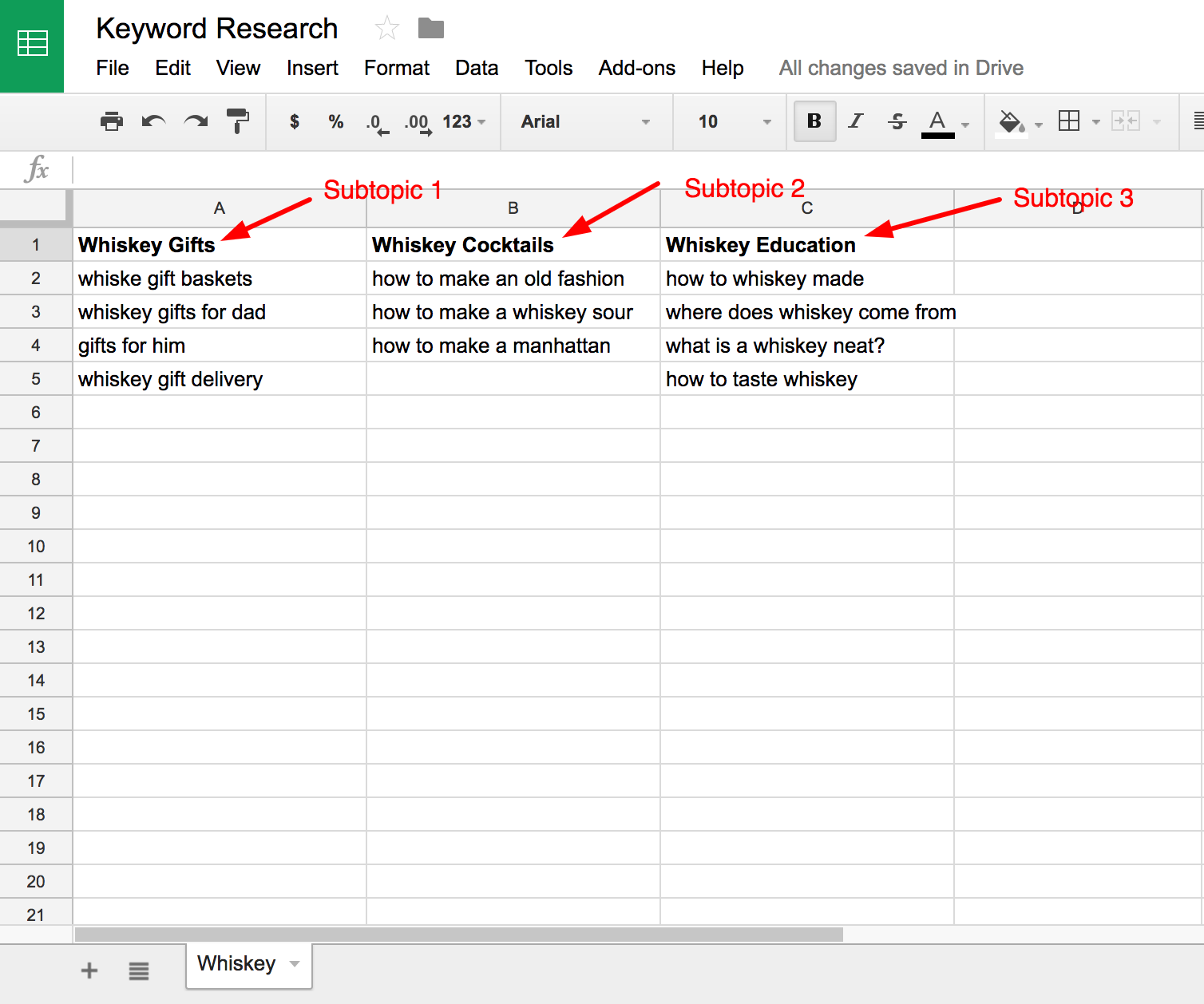The image size is (1204, 1004).
Task: Open the Arial font dropdown
Action: (x=585, y=121)
